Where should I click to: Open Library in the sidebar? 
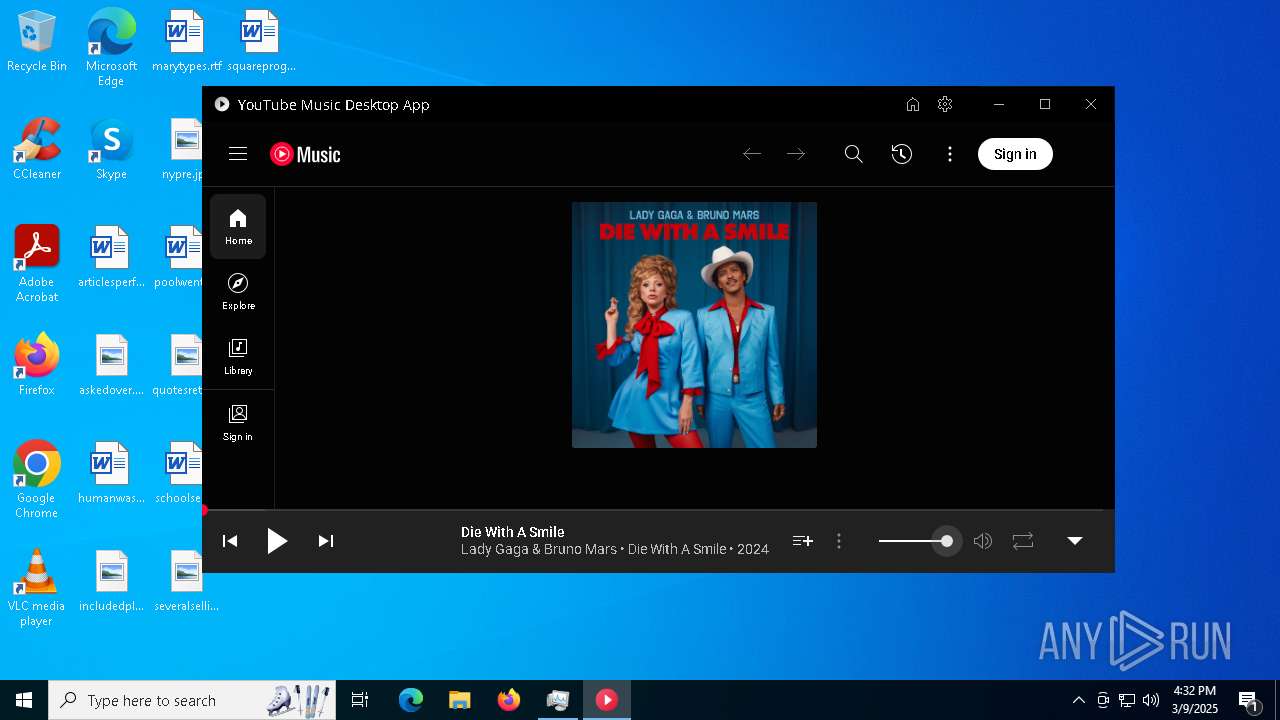click(238, 357)
